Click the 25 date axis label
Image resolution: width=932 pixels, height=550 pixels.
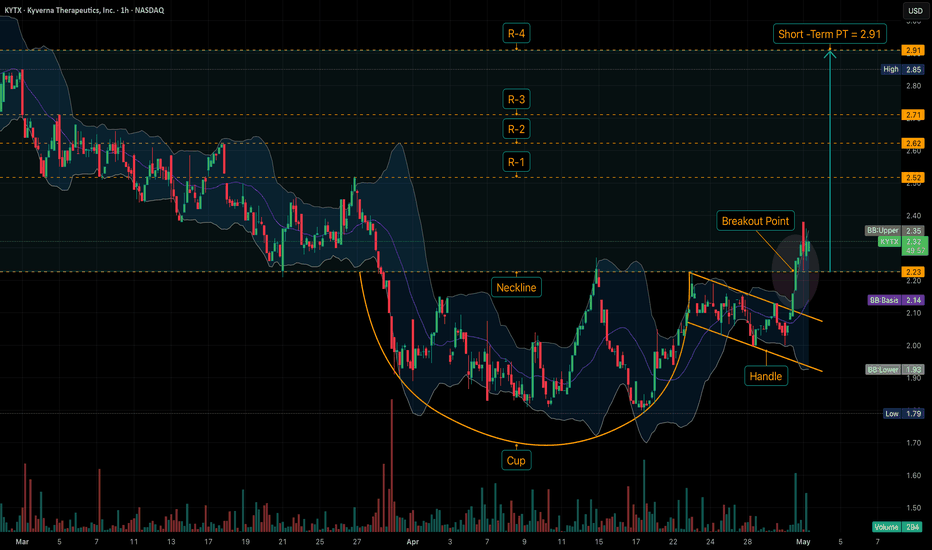[320, 542]
